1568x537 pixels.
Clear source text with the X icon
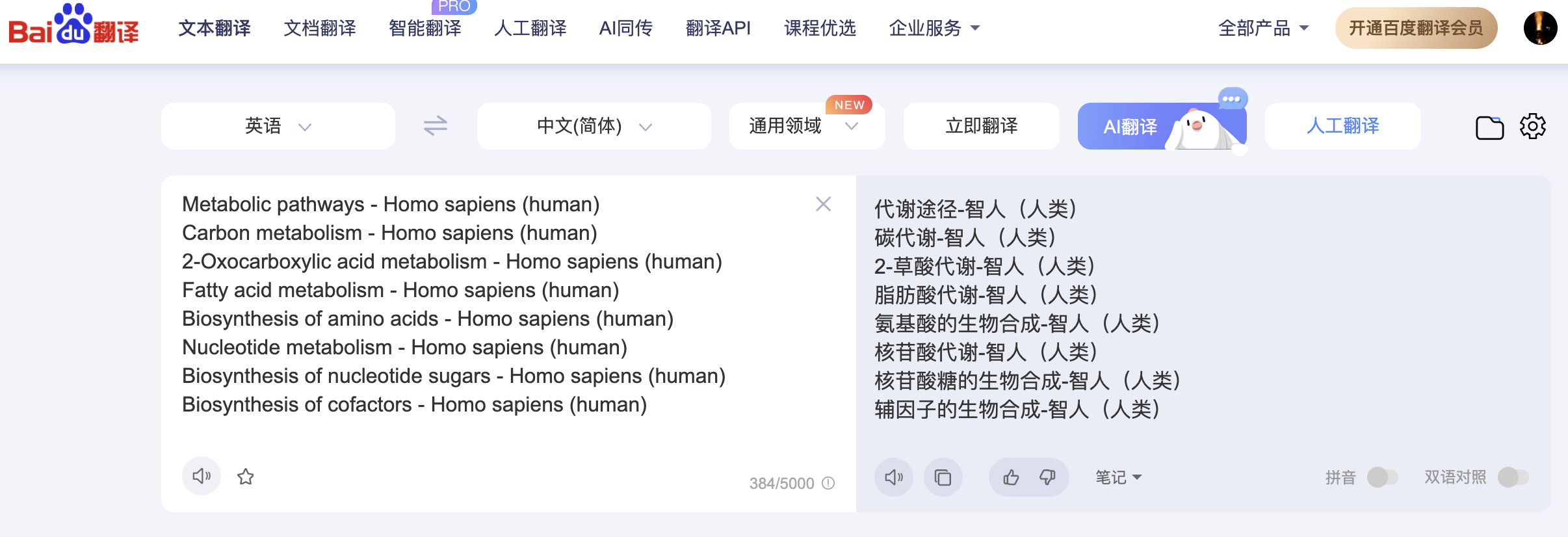tap(822, 203)
